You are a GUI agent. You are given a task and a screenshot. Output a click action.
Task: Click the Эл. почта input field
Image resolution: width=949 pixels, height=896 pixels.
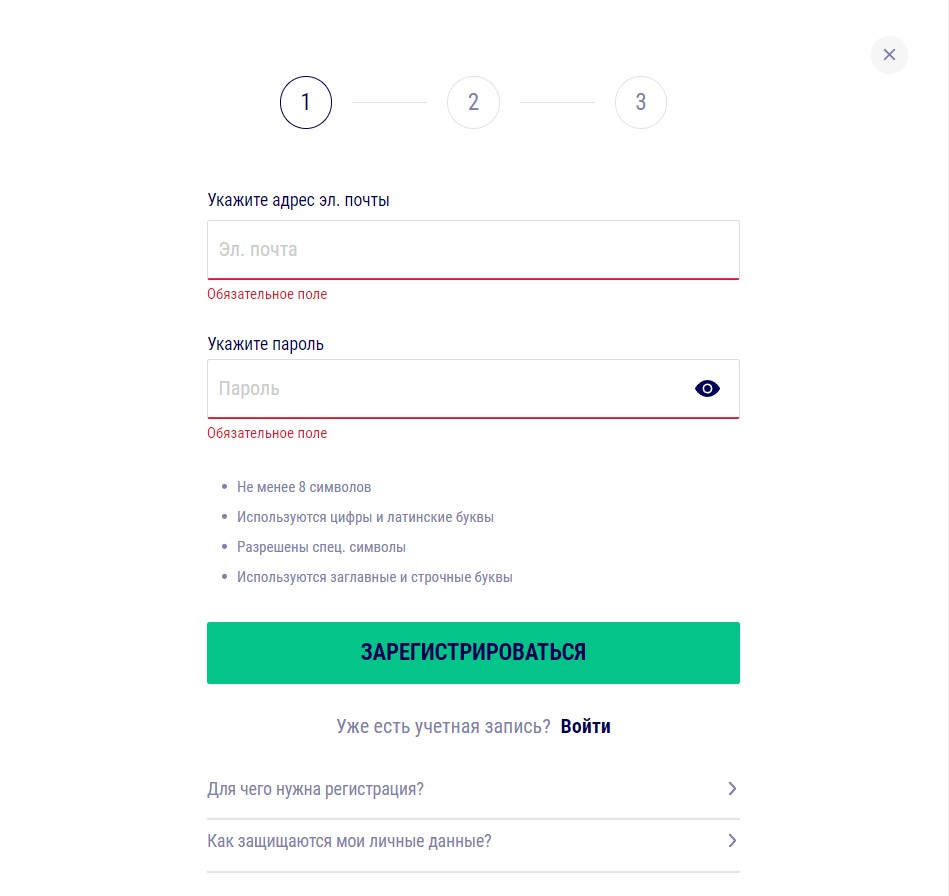coord(473,250)
